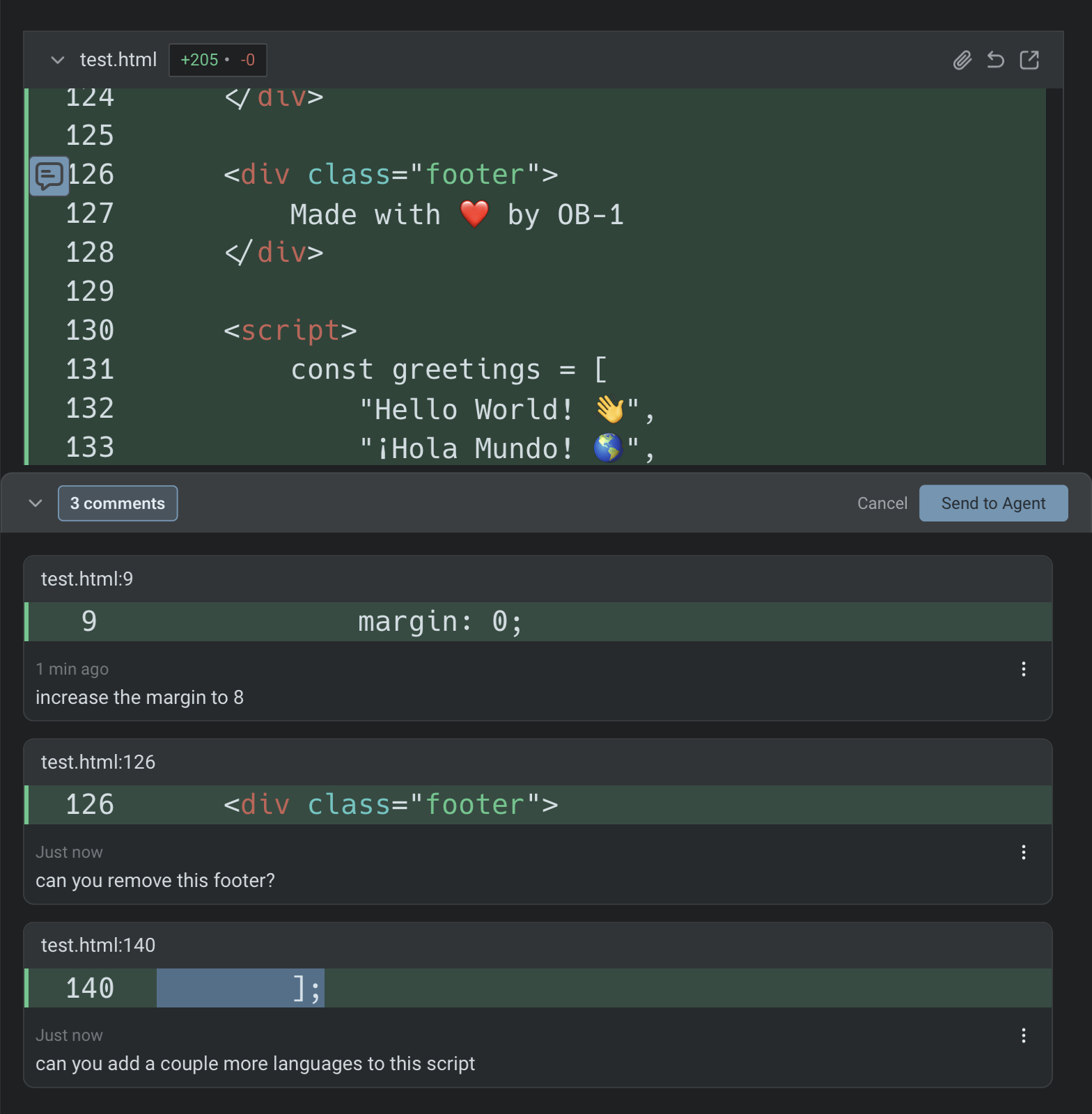This screenshot has height=1114, width=1092.
Task: Click the 3 comments badge
Action: pyautogui.click(x=118, y=503)
